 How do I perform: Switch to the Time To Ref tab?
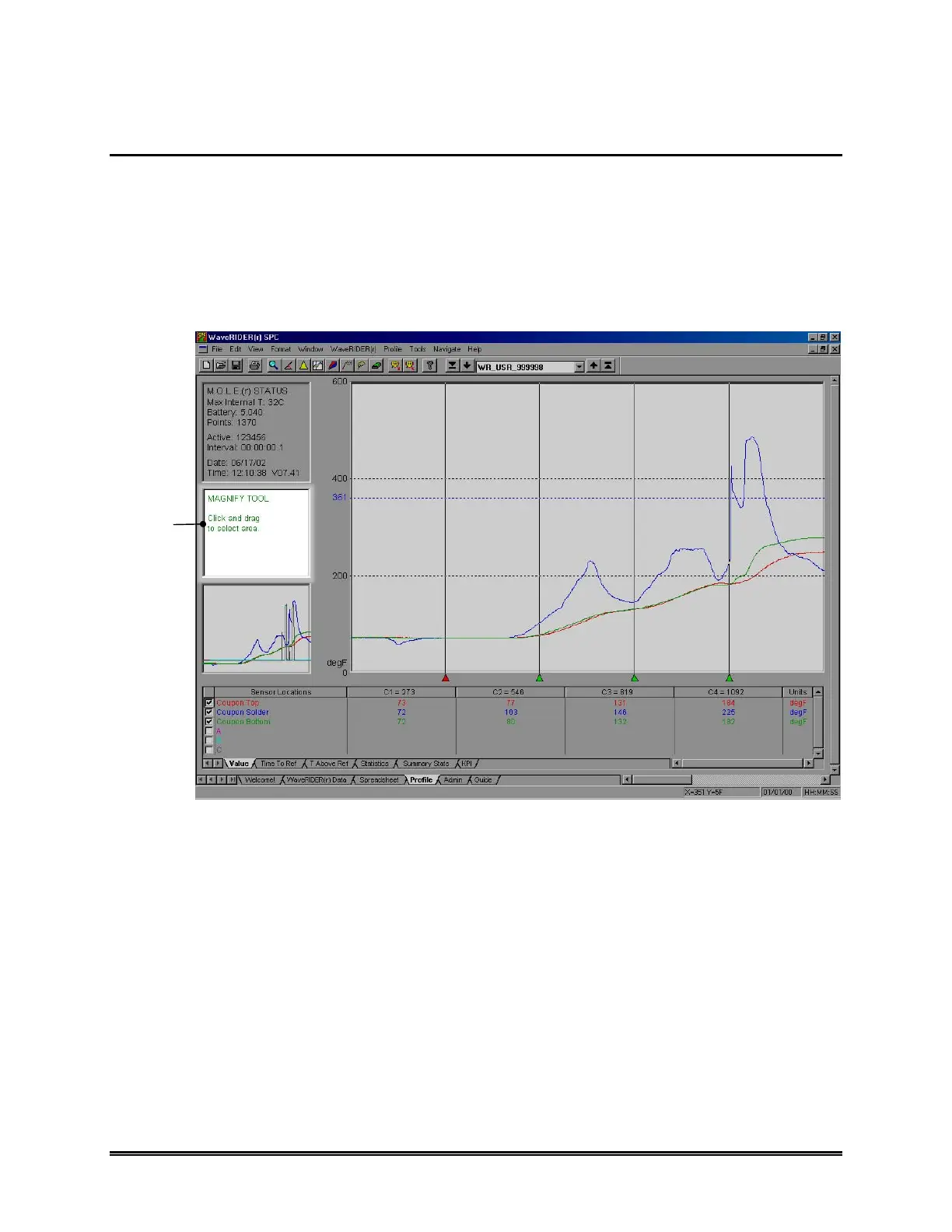tap(278, 764)
